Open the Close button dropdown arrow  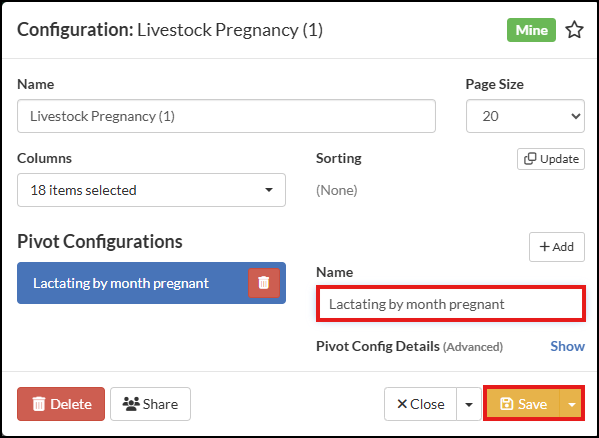point(469,404)
